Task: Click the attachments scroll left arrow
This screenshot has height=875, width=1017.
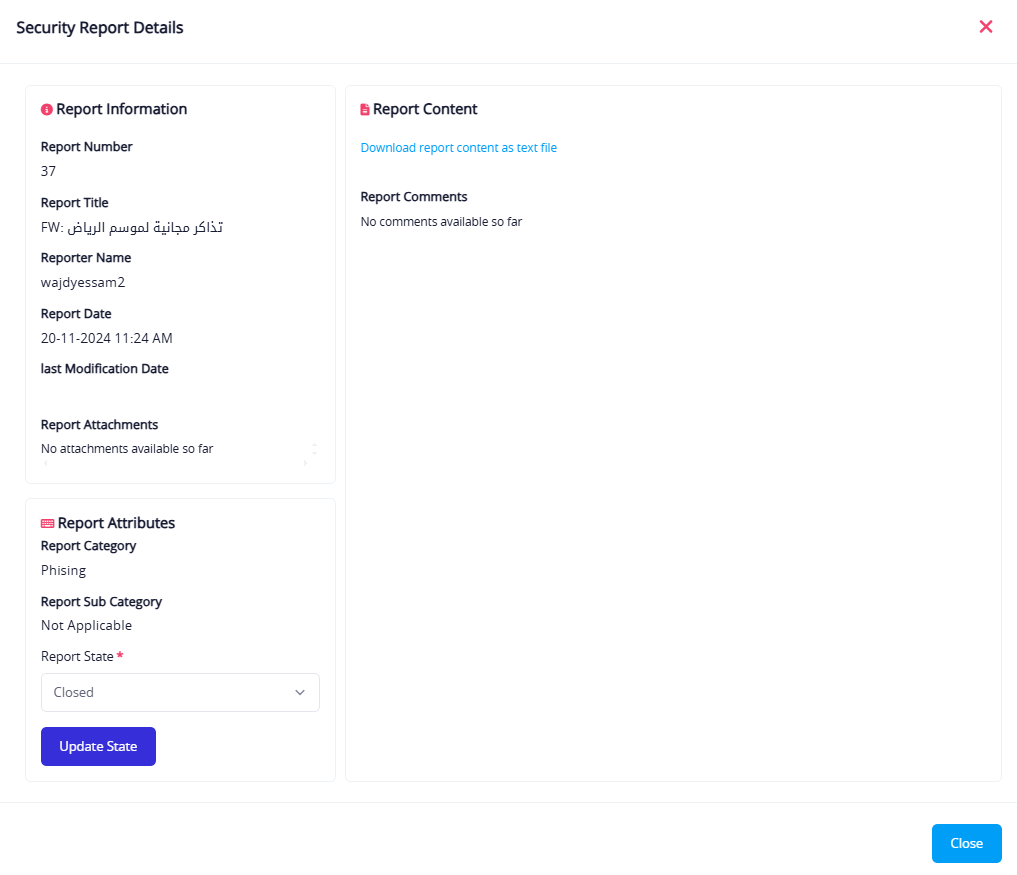Action: [x=45, y=464]
